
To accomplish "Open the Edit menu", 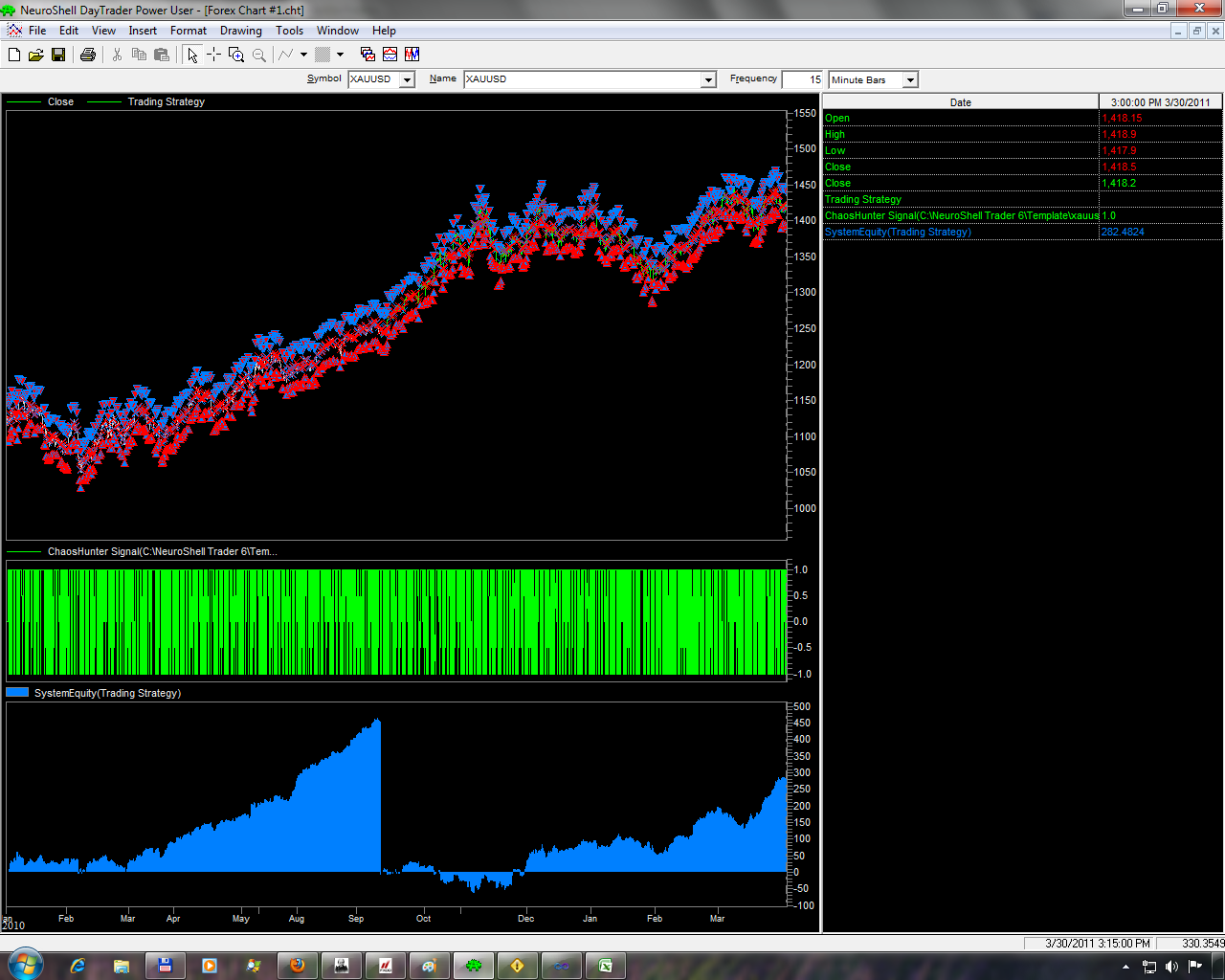I will tap(69, 31).
